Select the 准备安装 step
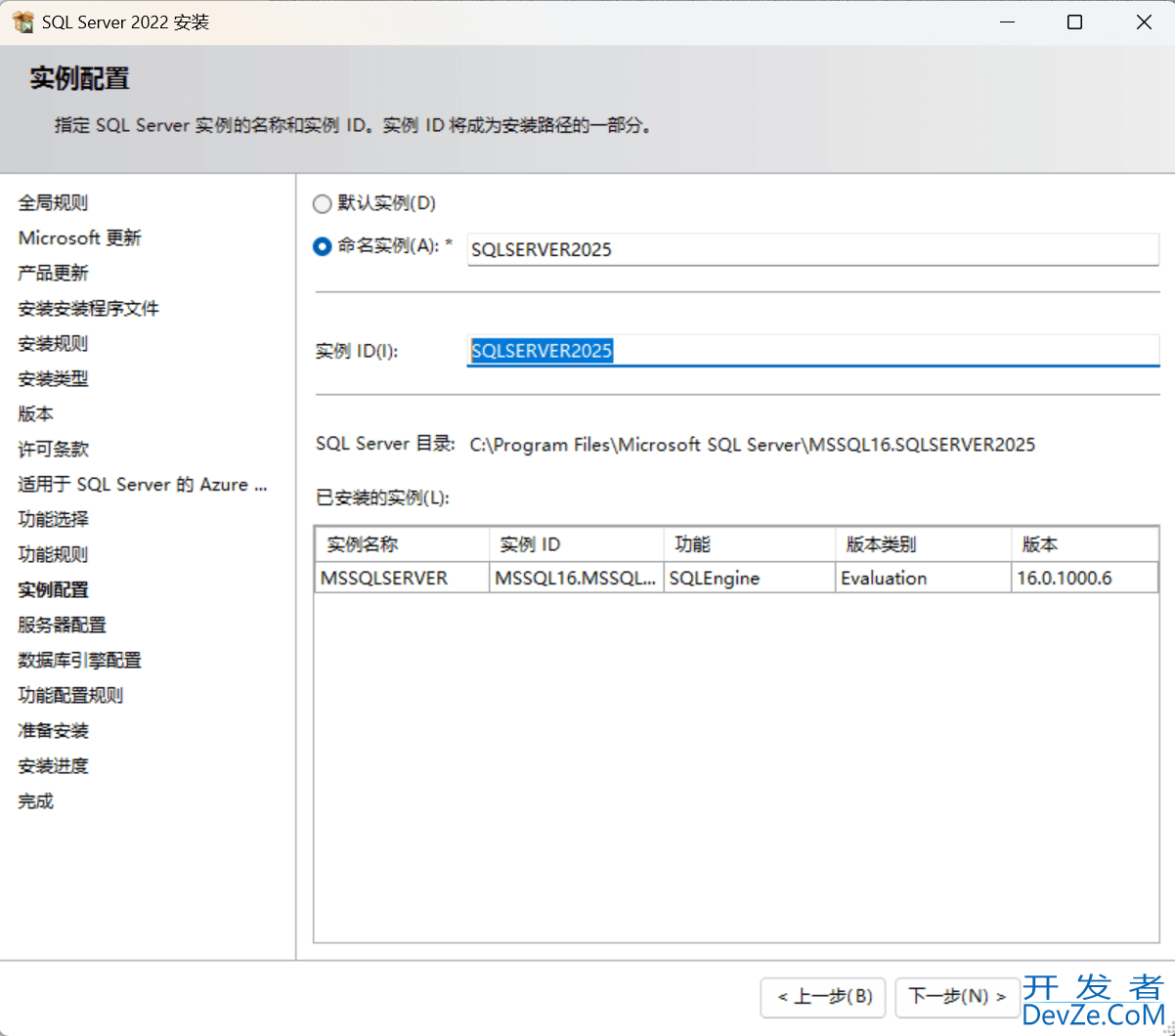This screenshot has width=1175, height=1036. point(53,730)
